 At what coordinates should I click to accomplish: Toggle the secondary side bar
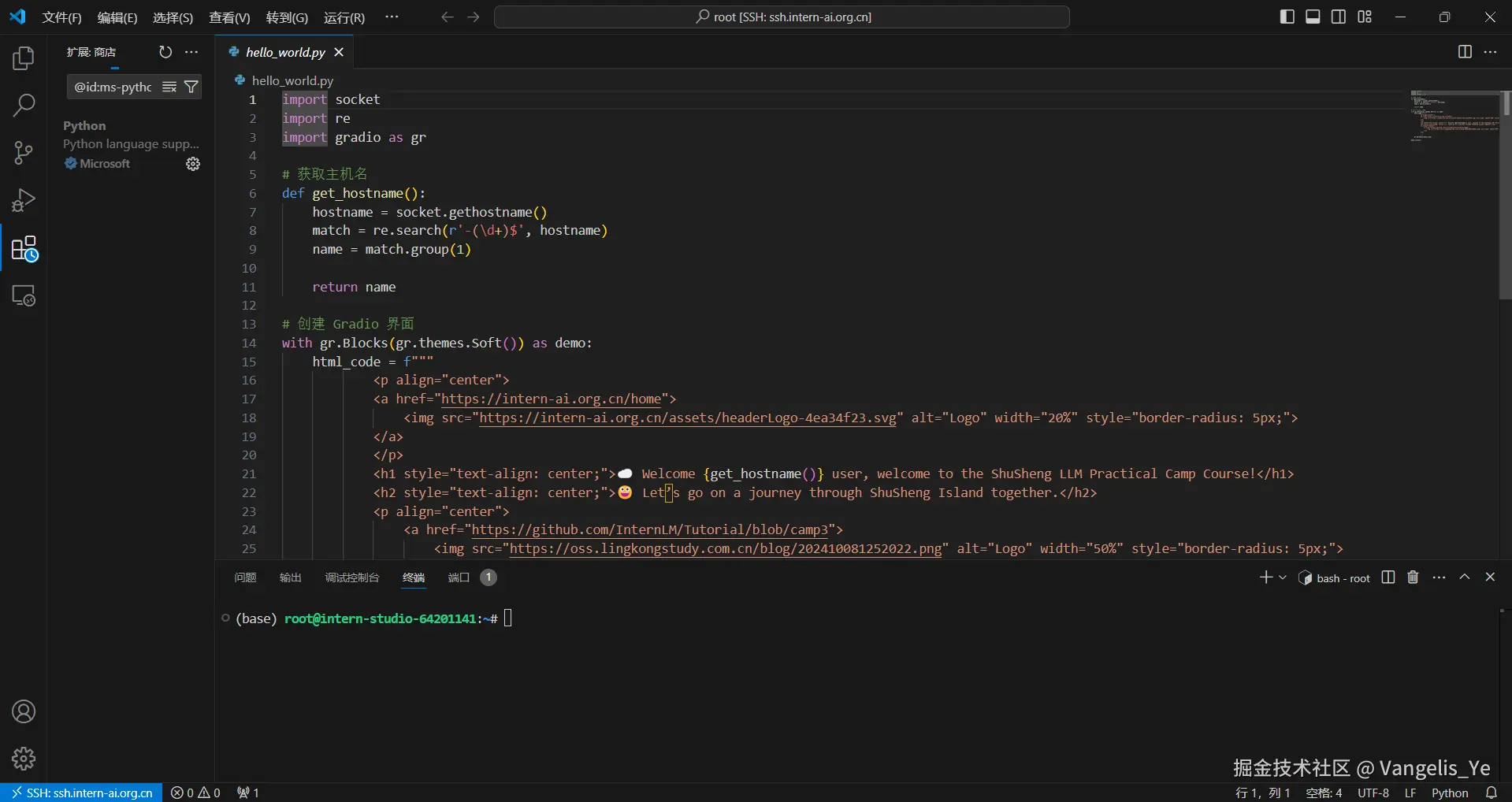point(1339,17)
